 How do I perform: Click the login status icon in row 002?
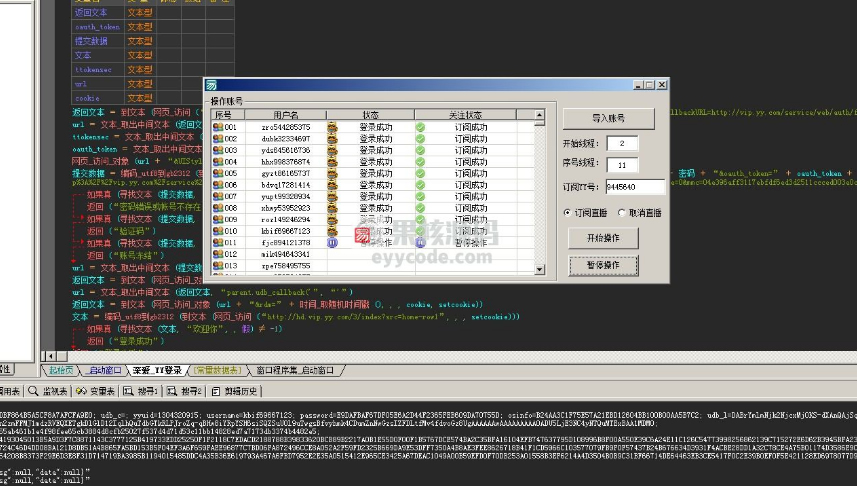332,138
